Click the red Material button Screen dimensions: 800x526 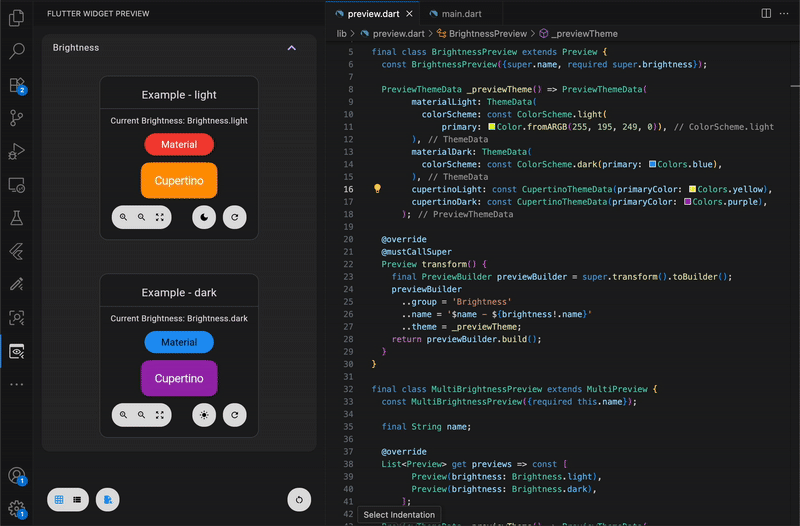click(179, 144)
